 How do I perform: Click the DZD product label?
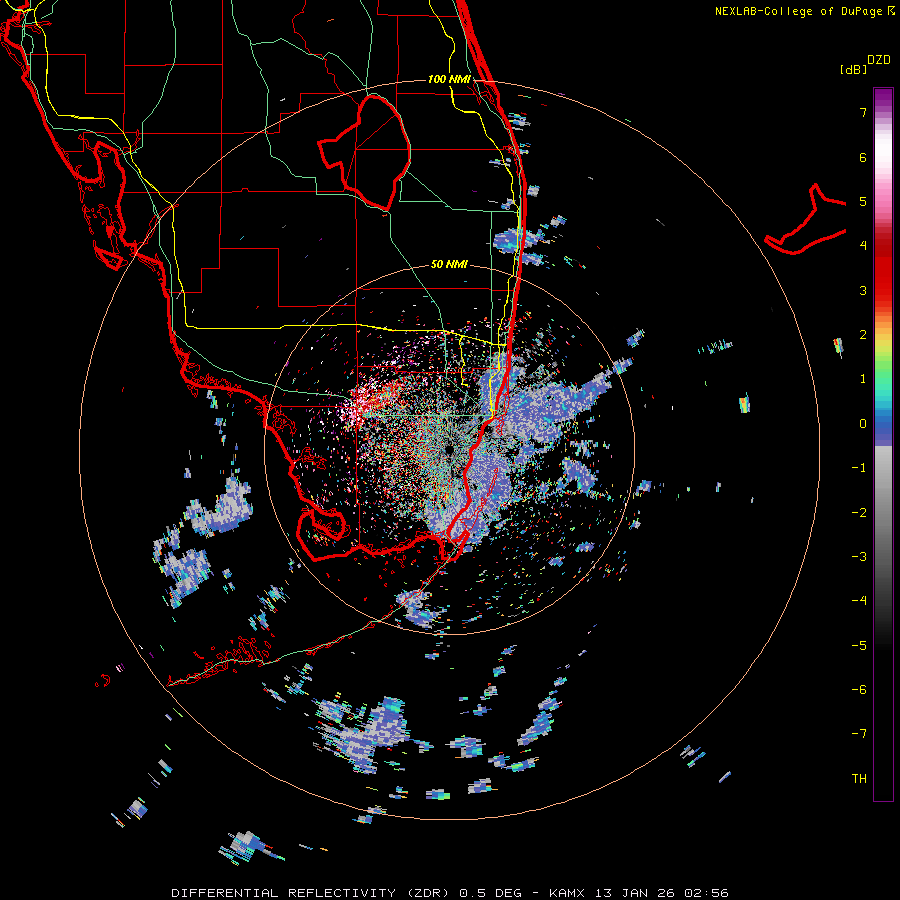click(x=879, y=60)
